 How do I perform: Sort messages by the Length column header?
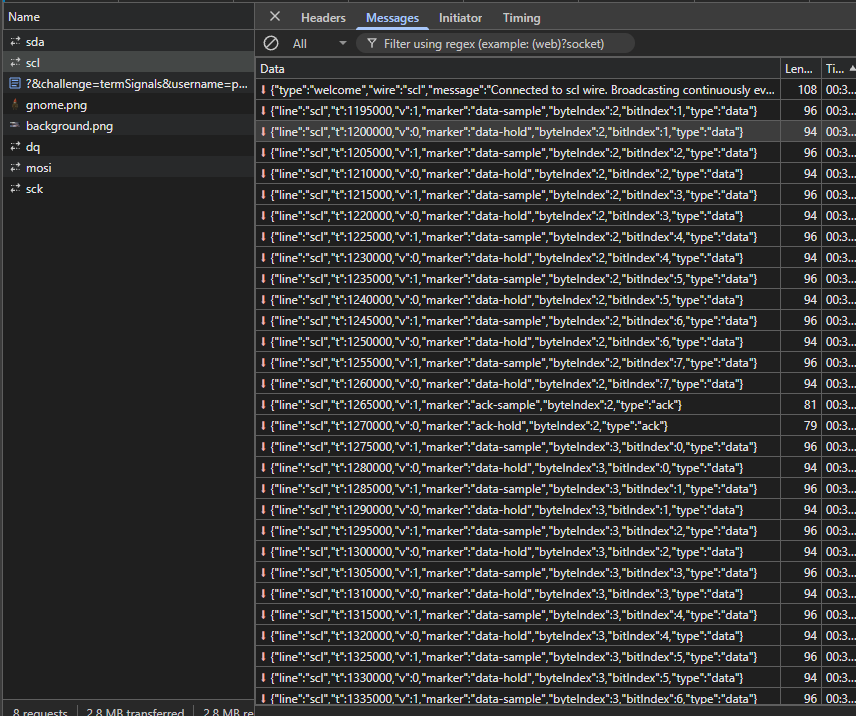(x=800, y=69)
